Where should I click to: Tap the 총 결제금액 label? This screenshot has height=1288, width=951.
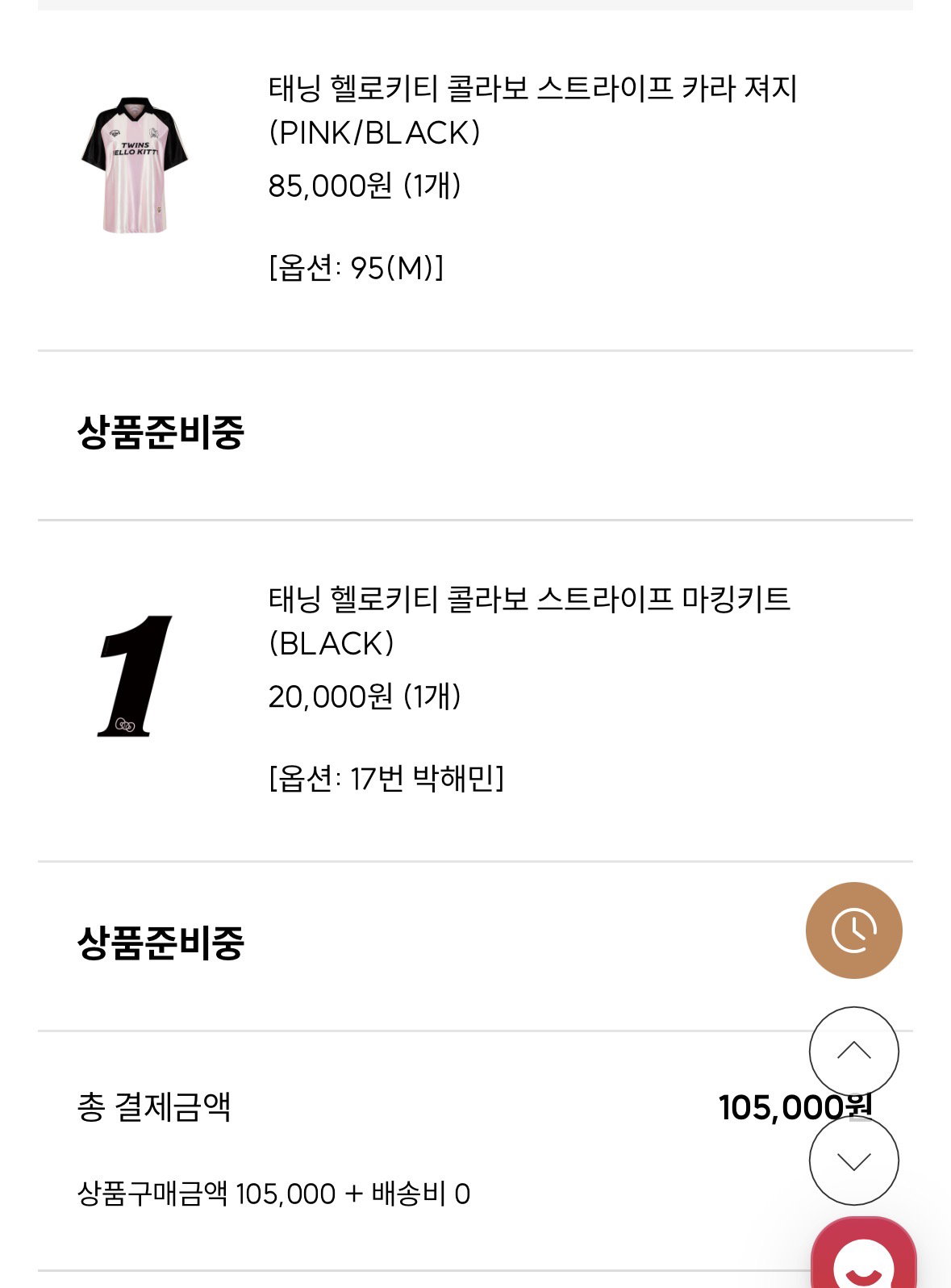pos(154,1106)
